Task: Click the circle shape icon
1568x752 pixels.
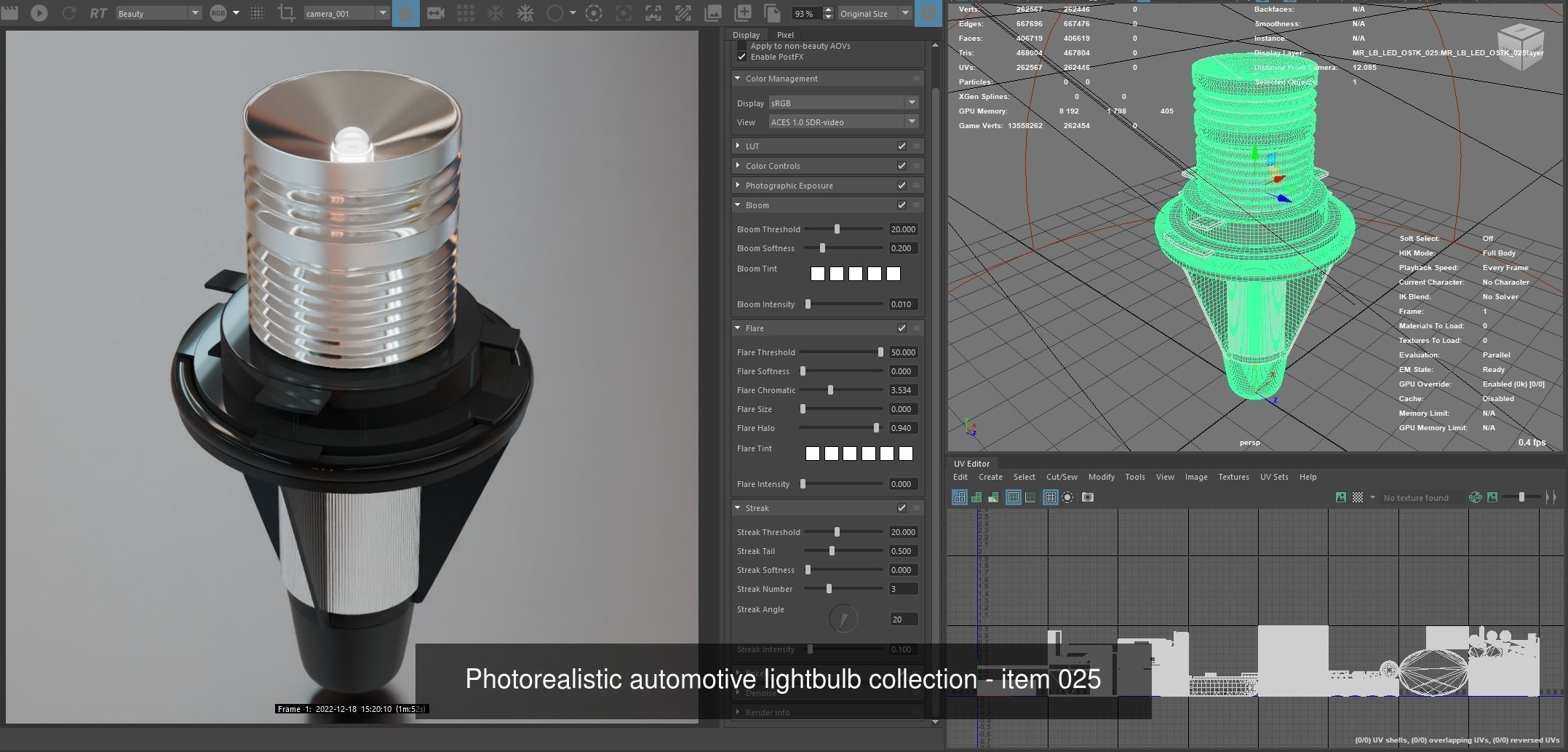Action: 554,13
